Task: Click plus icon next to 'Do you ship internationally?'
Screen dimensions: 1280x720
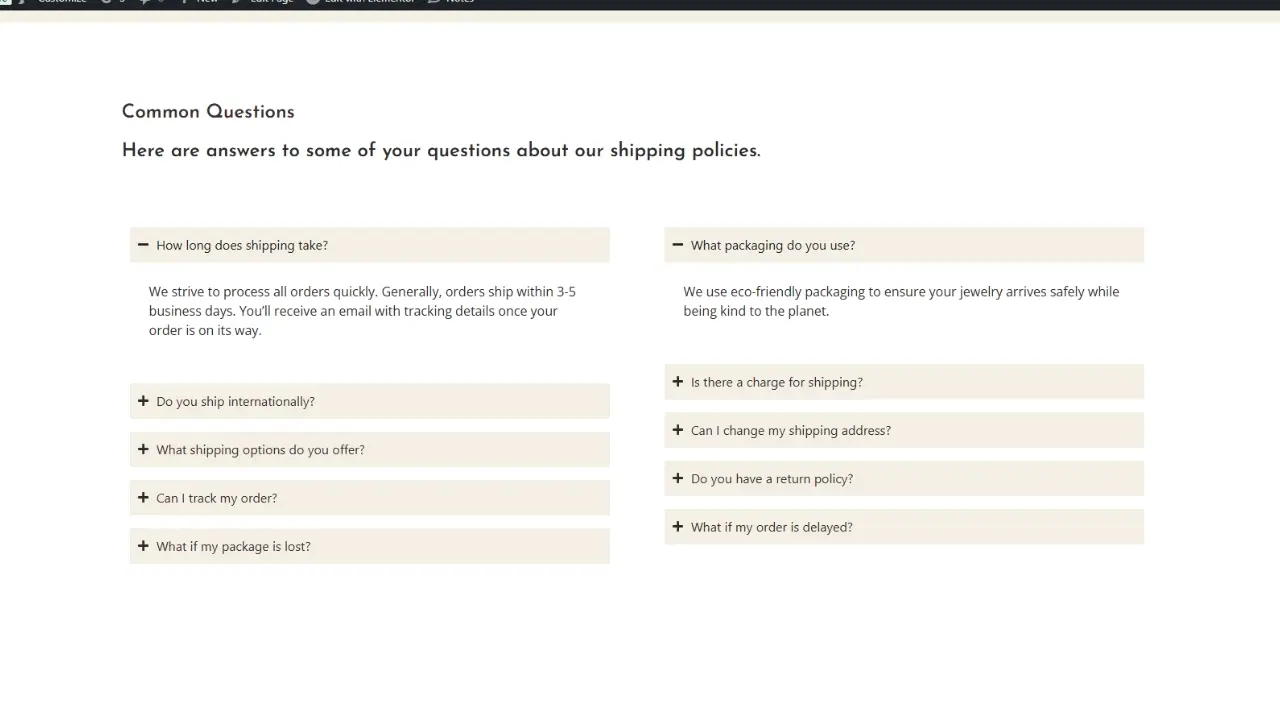Action: click(x=143, y=401)
